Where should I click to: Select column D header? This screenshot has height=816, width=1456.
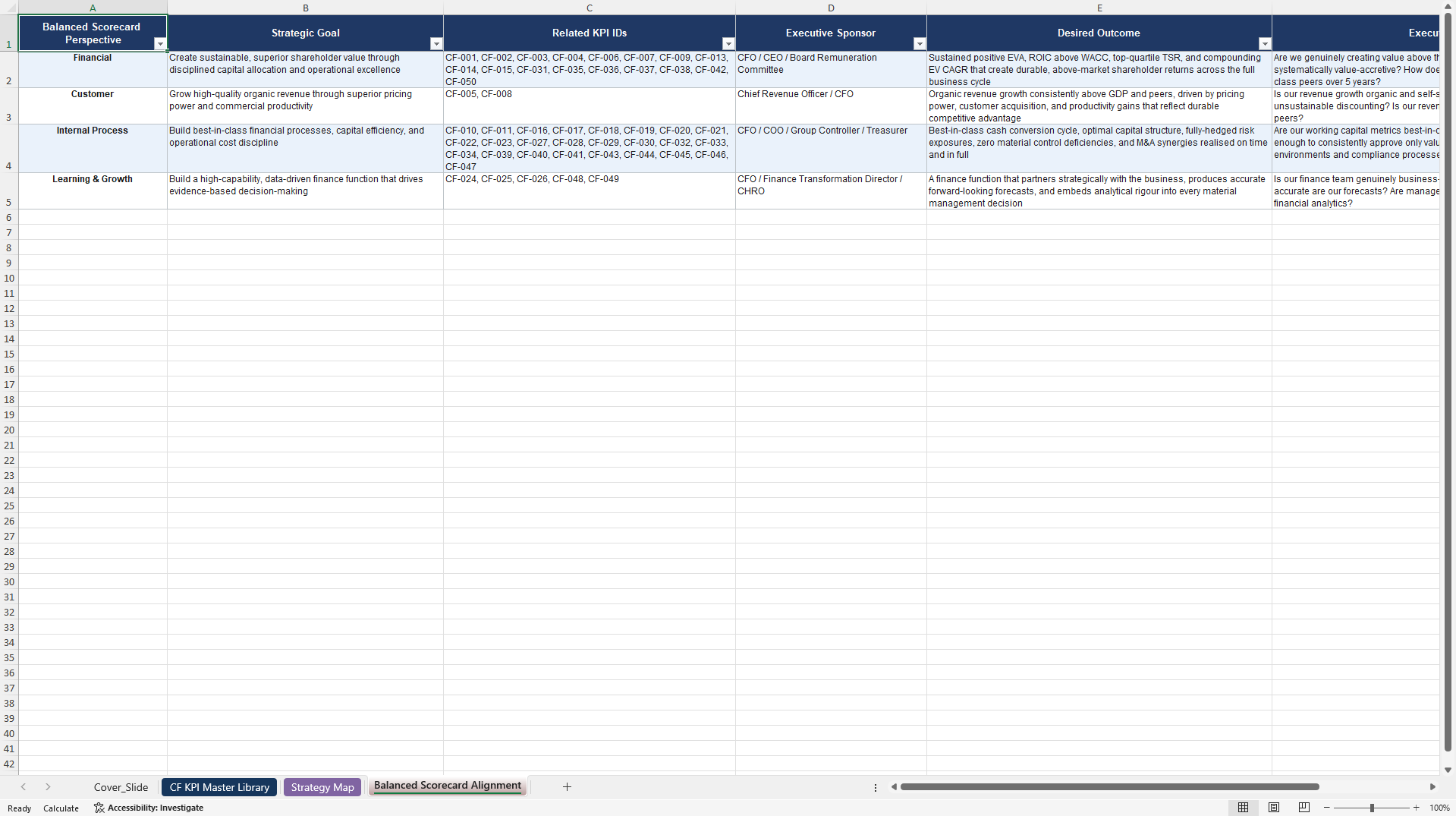[831, 8]
